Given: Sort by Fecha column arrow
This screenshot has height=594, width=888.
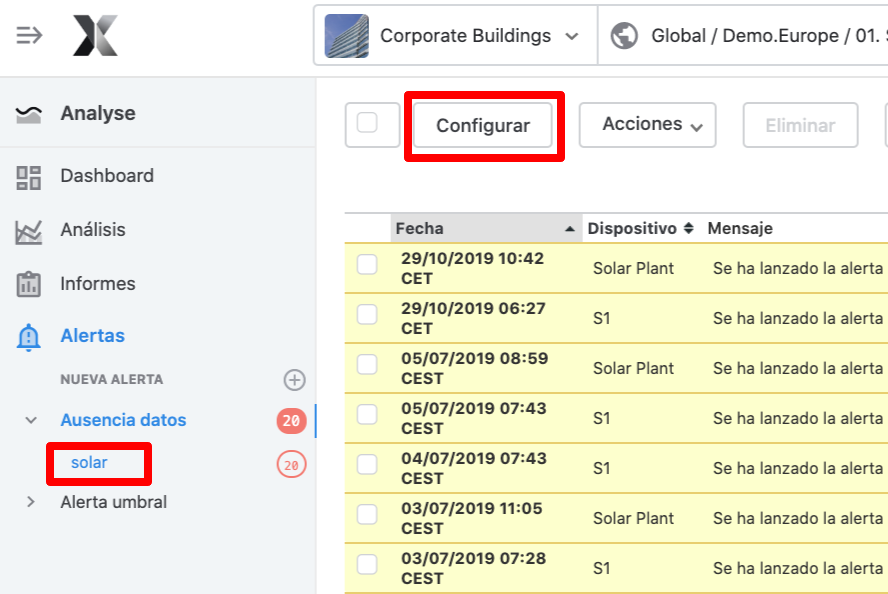Looking at the screenshot, I should pos(570,229).
